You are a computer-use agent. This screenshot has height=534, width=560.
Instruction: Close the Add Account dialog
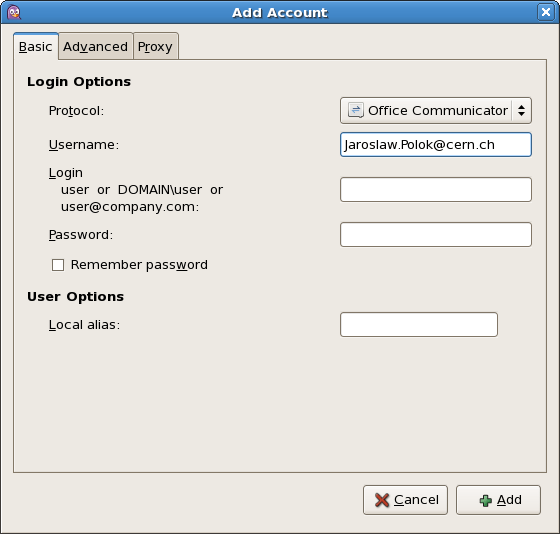(x=546, y=12)
